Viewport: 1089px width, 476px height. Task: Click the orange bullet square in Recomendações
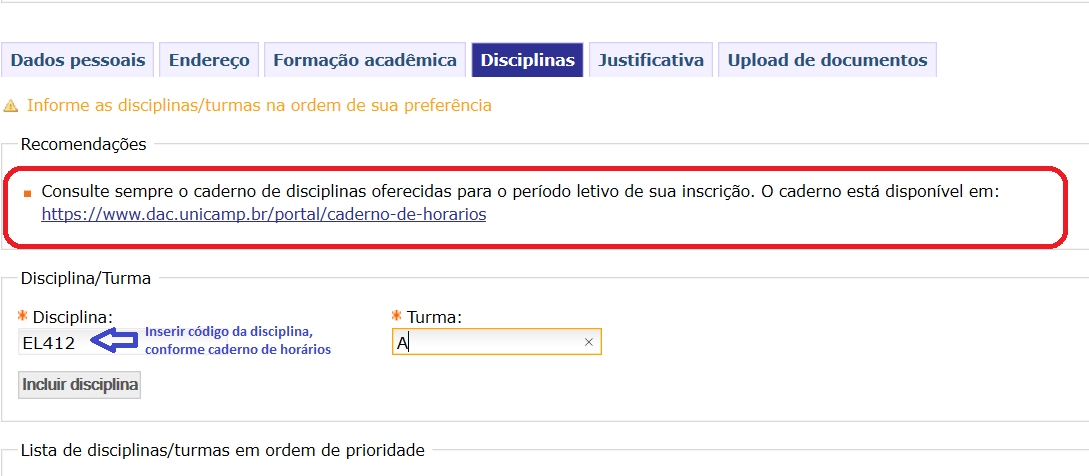27,194
